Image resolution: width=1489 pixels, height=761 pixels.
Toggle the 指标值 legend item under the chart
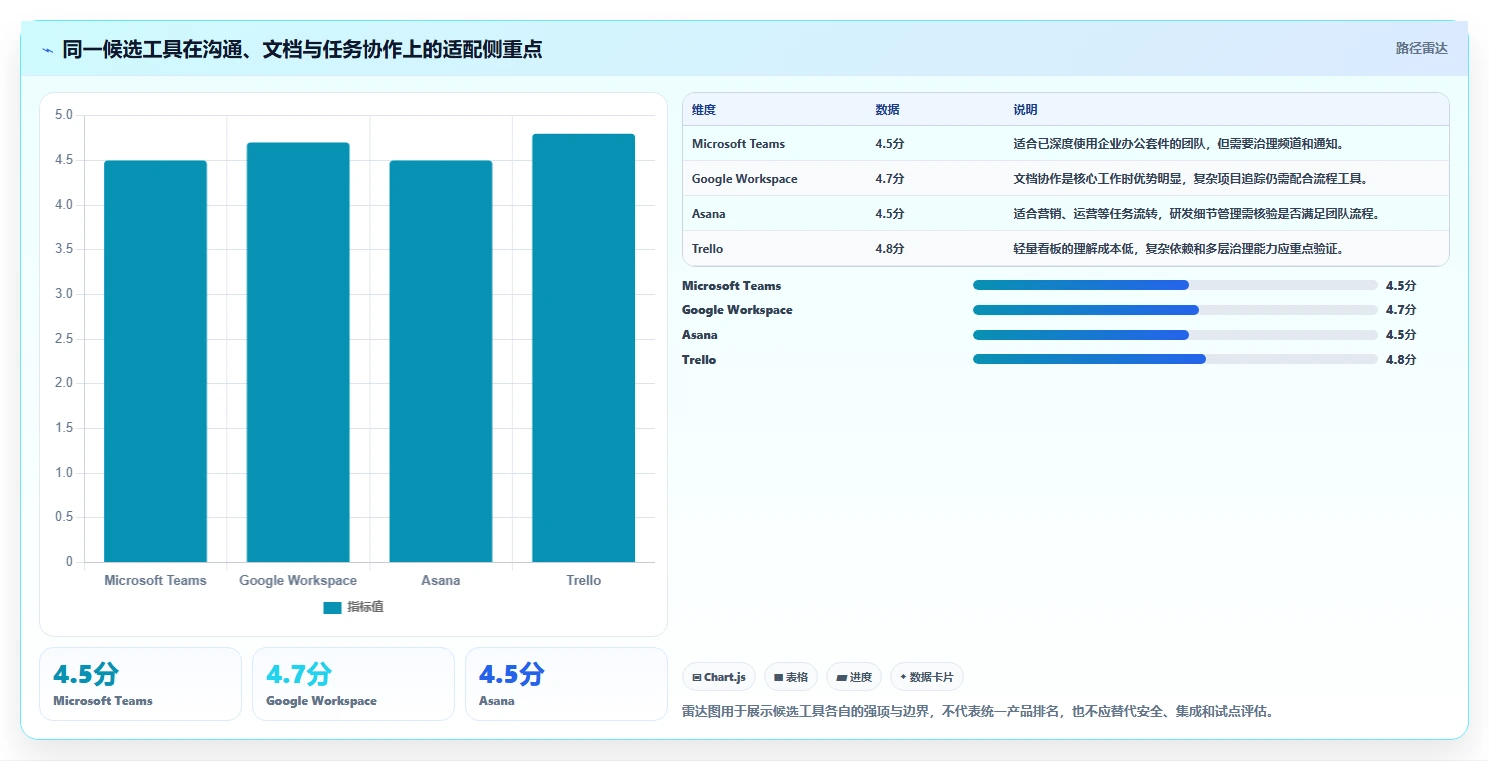(354, 607)
